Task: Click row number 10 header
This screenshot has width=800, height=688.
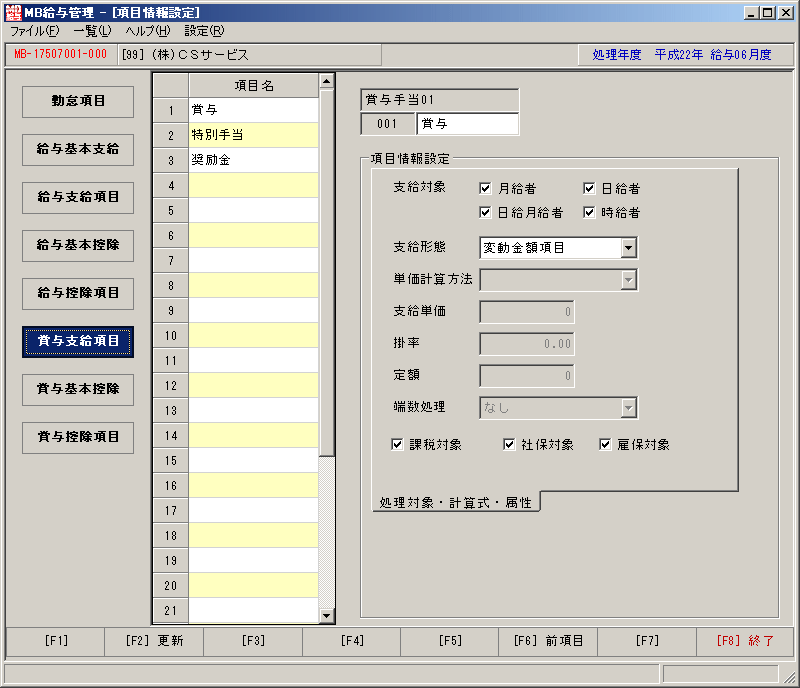Action: (171, 335)
